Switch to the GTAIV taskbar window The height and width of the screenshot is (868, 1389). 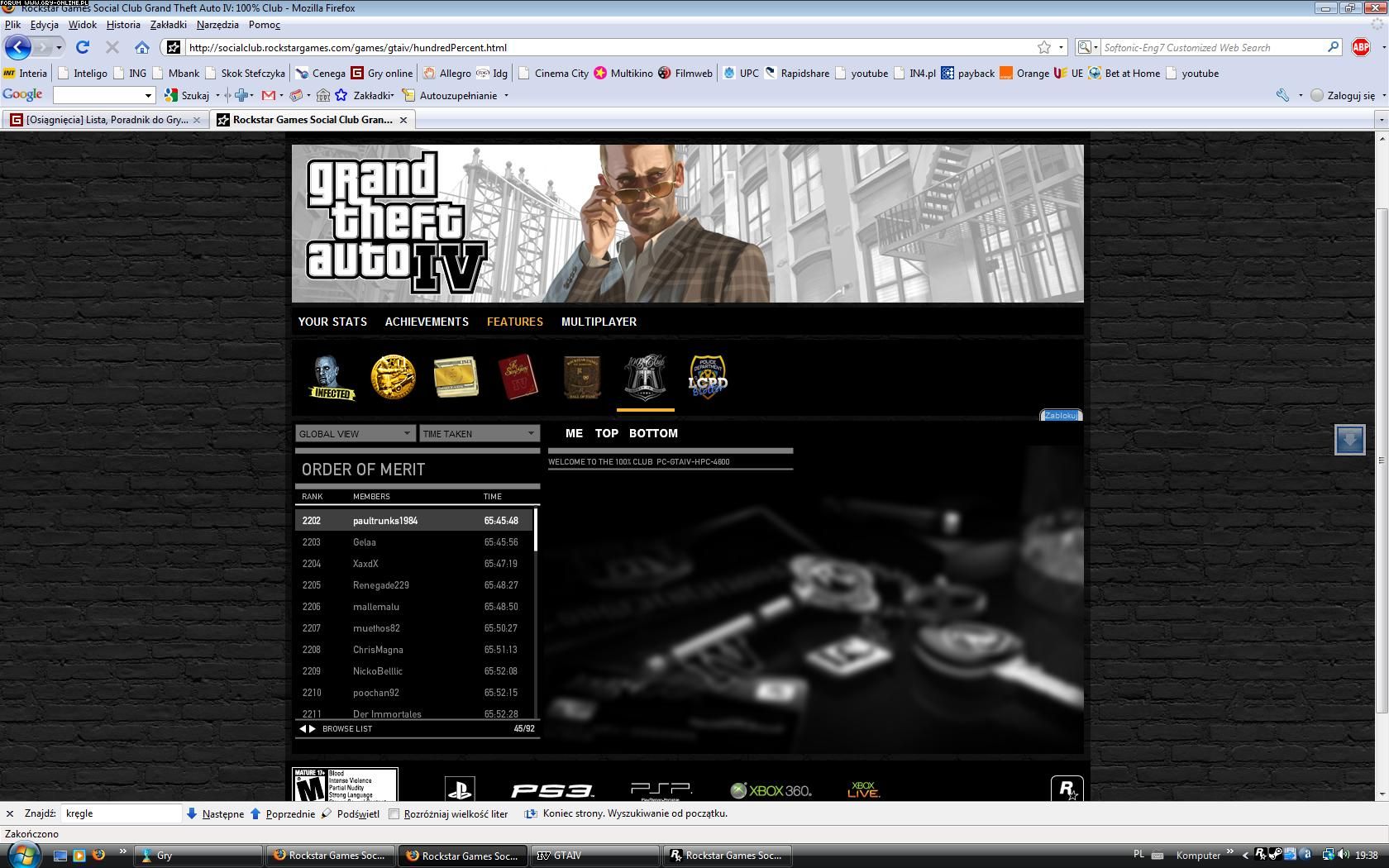[594, 856]
